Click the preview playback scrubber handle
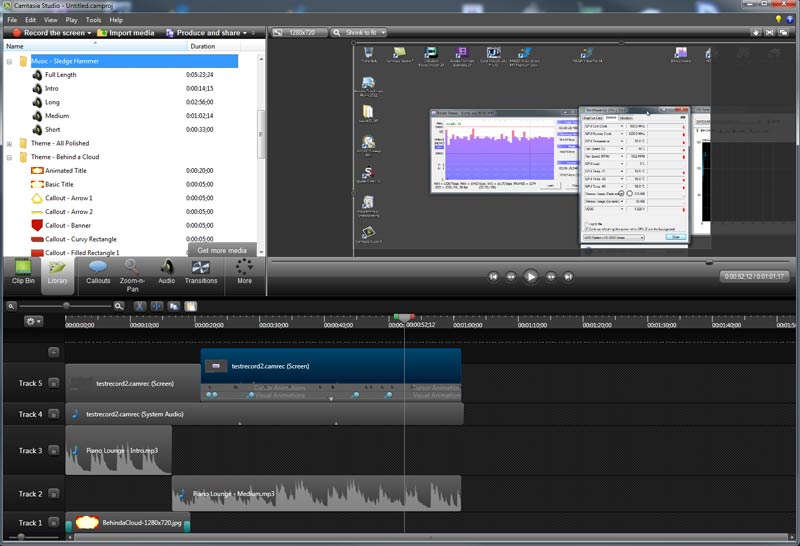 (x=709, y=262)
